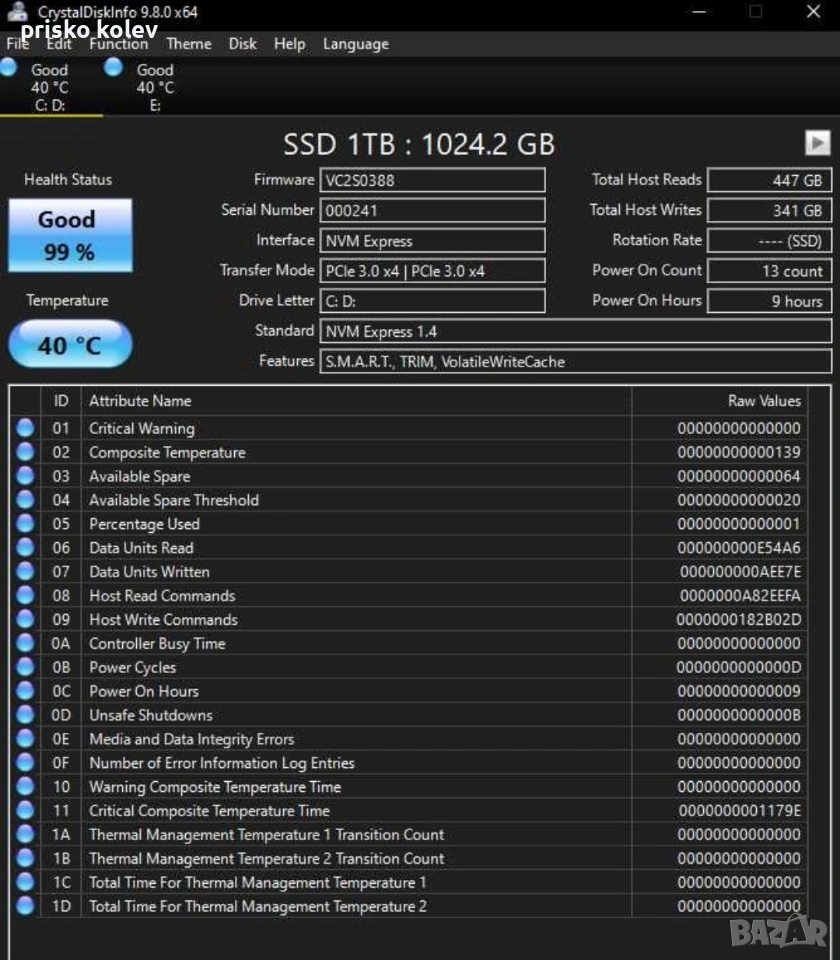
Task: Select the C: D: disk tab
Action: coord(49,88)
